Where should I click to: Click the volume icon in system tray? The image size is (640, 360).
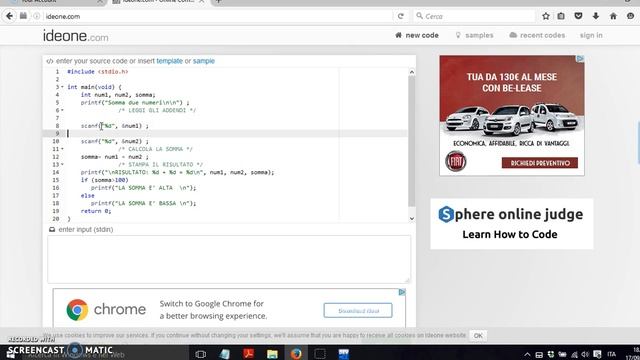click(x=585, y=354)
